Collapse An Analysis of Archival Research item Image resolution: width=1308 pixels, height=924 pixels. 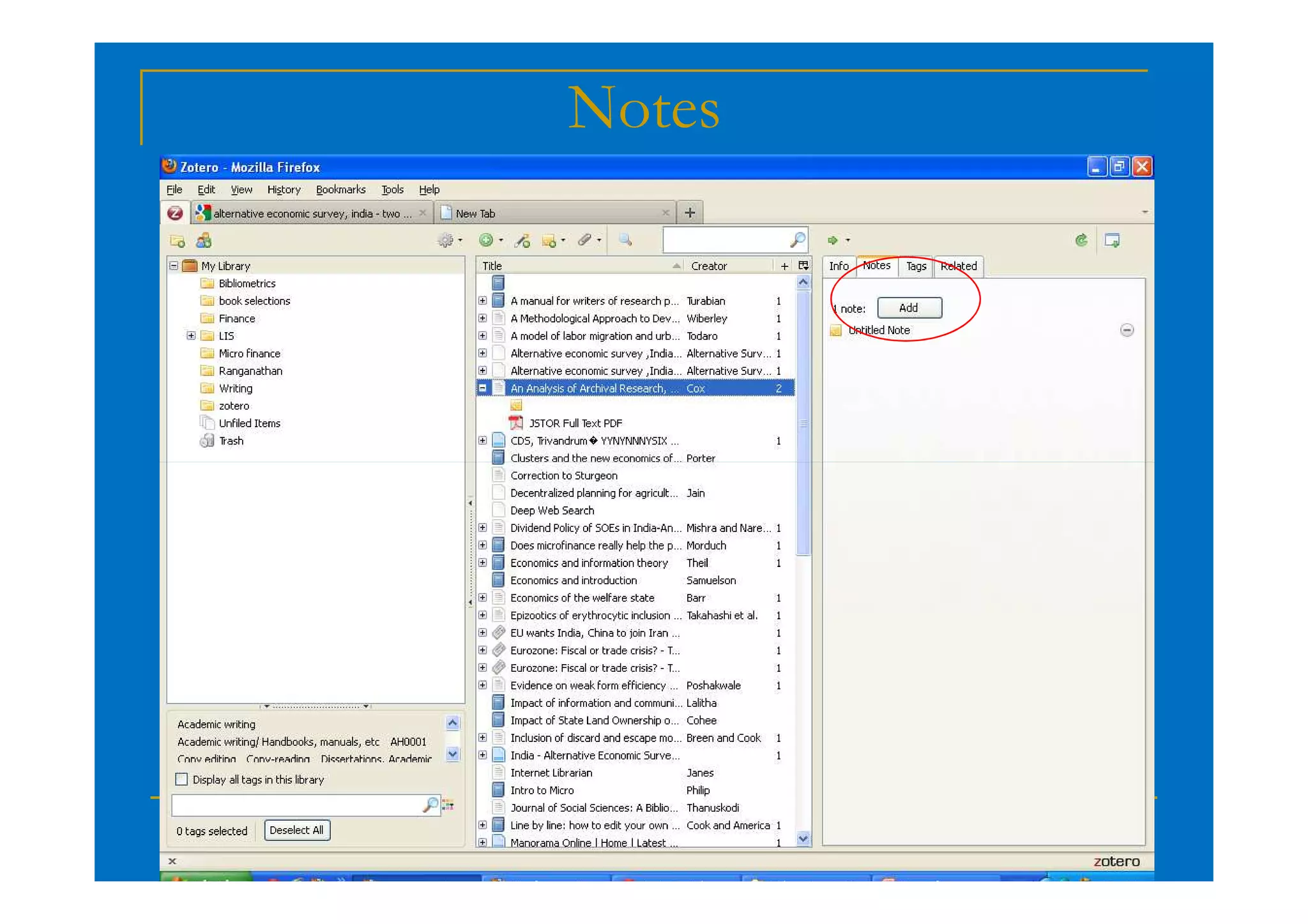[x=483, y=388]
